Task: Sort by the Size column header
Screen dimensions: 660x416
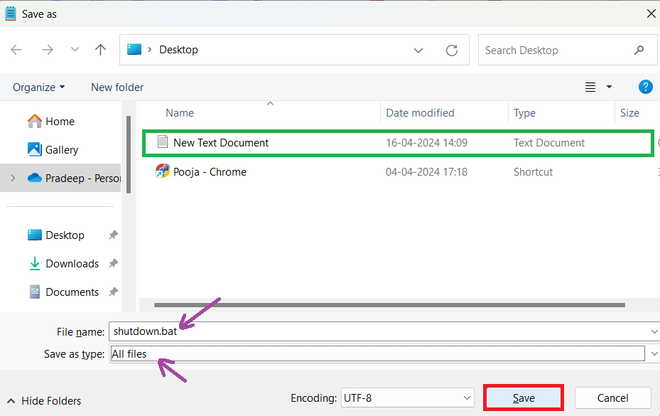Action: click(x=629, y=113)
